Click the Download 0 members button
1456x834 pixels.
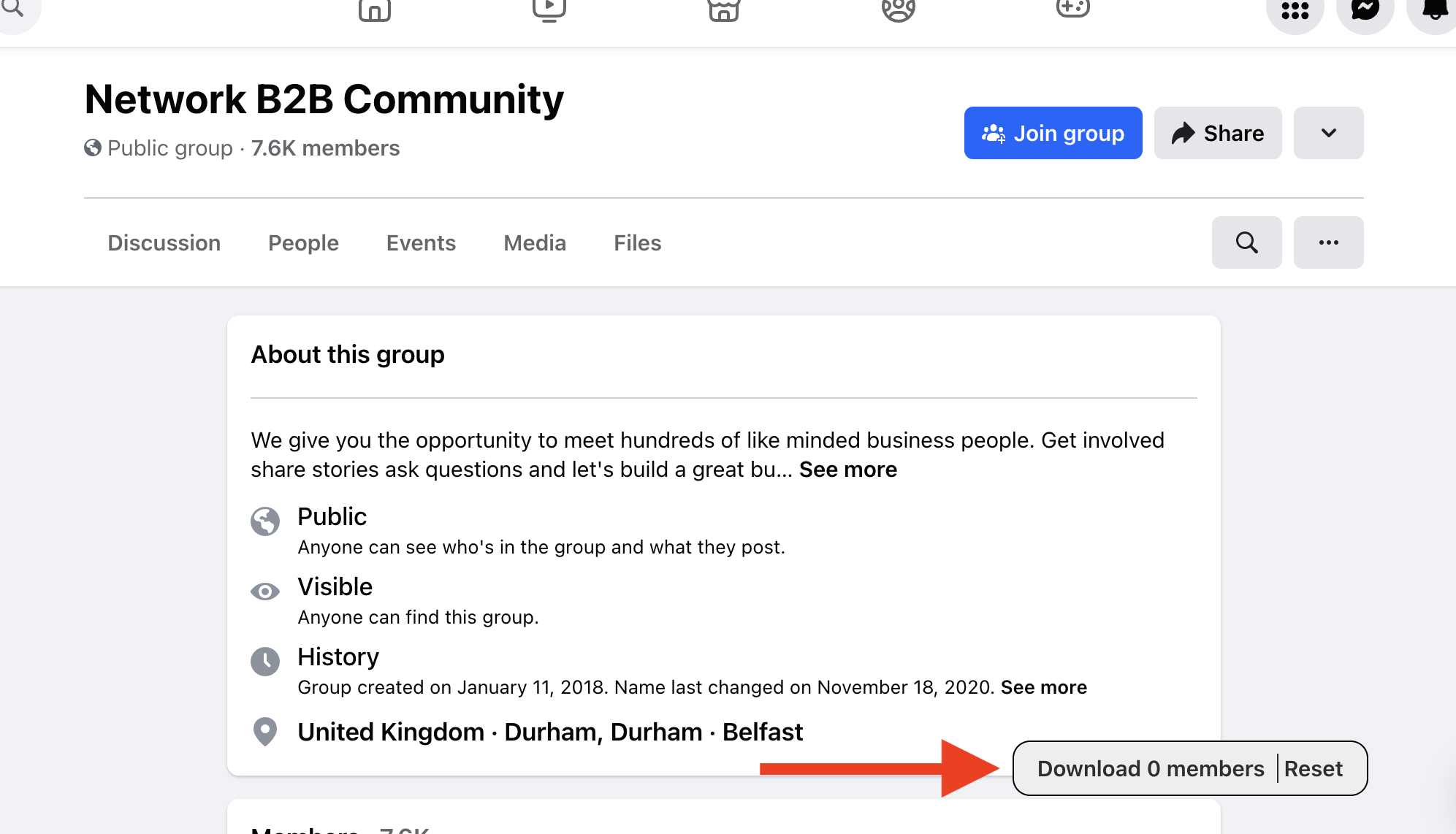coord(1150,768)
